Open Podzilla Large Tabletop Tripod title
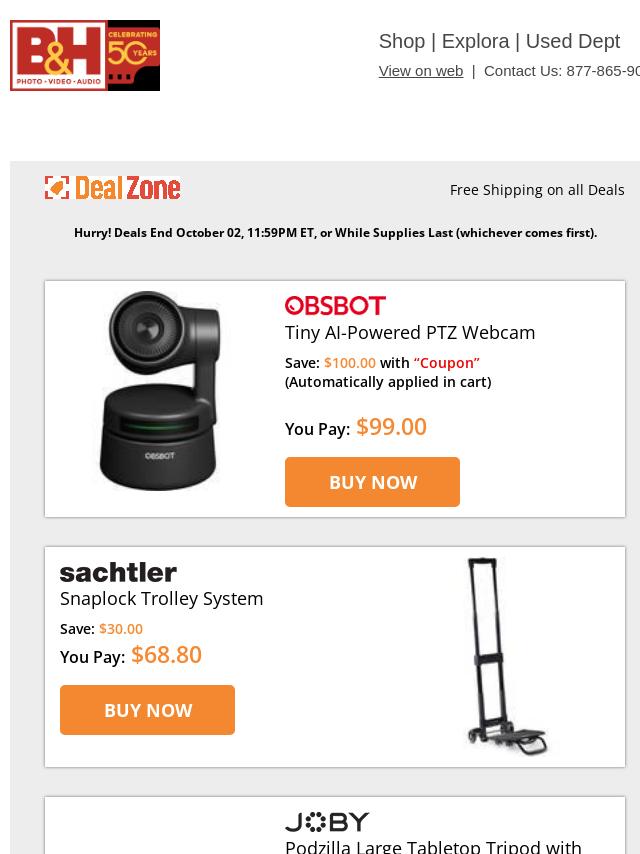 [434, 846]
